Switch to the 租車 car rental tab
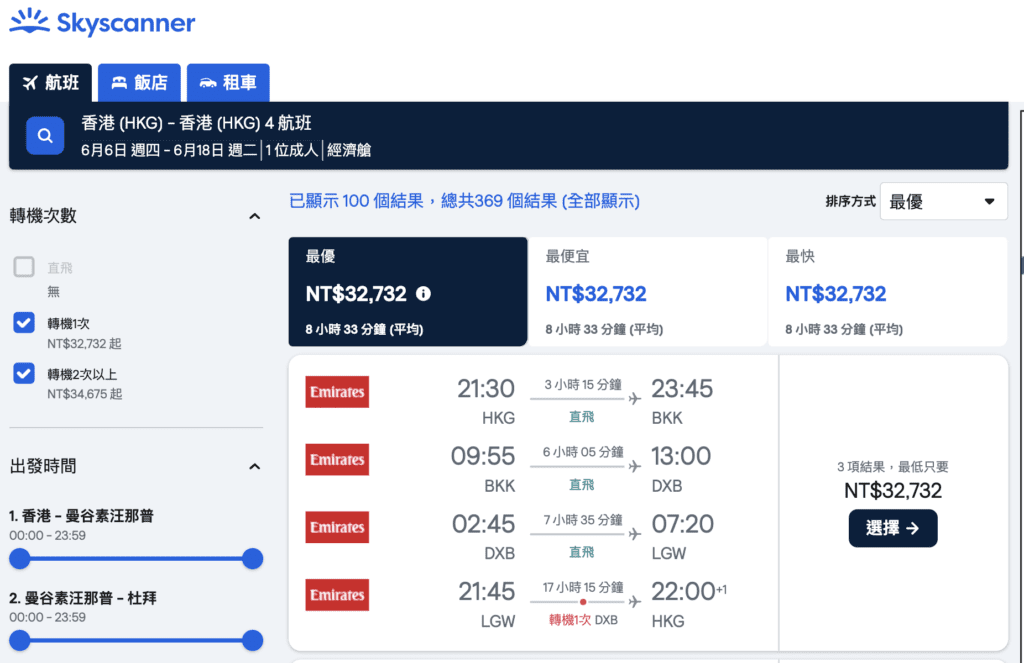Image resolution: width=1024 pixels, height=663 pixels. tap(228, 82)
